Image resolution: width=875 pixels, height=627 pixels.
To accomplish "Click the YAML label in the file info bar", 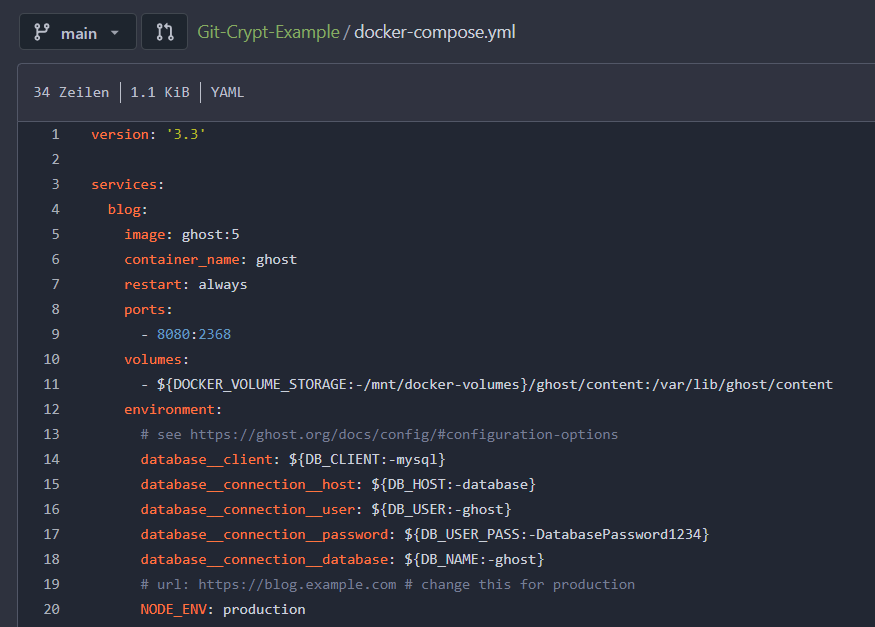I will [x=227, y=91].
